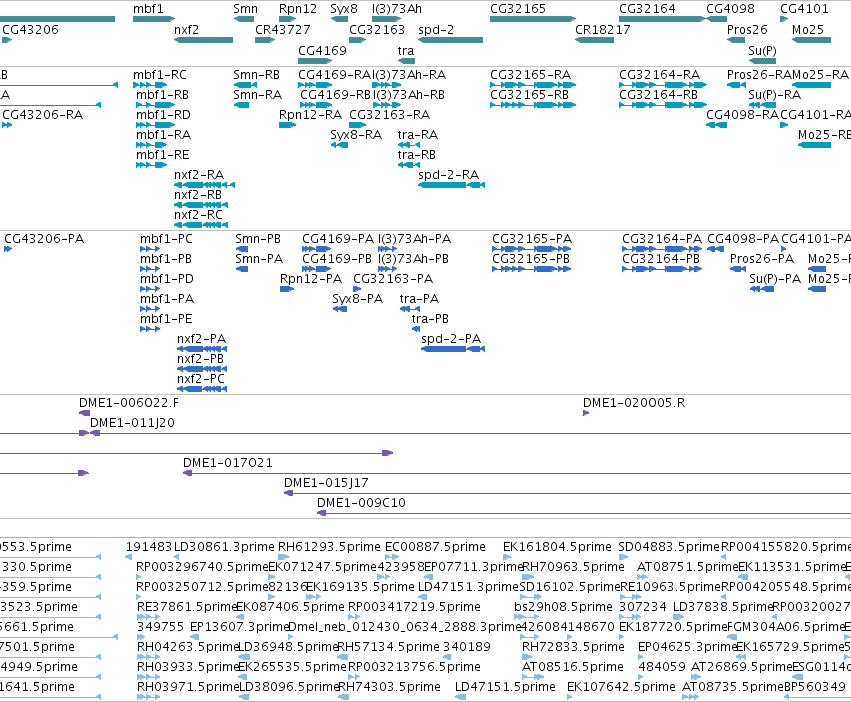This screenshot has height=702, width=851.
Task: Select the EC00887.5prime EST label
Action: pos(435,547)
